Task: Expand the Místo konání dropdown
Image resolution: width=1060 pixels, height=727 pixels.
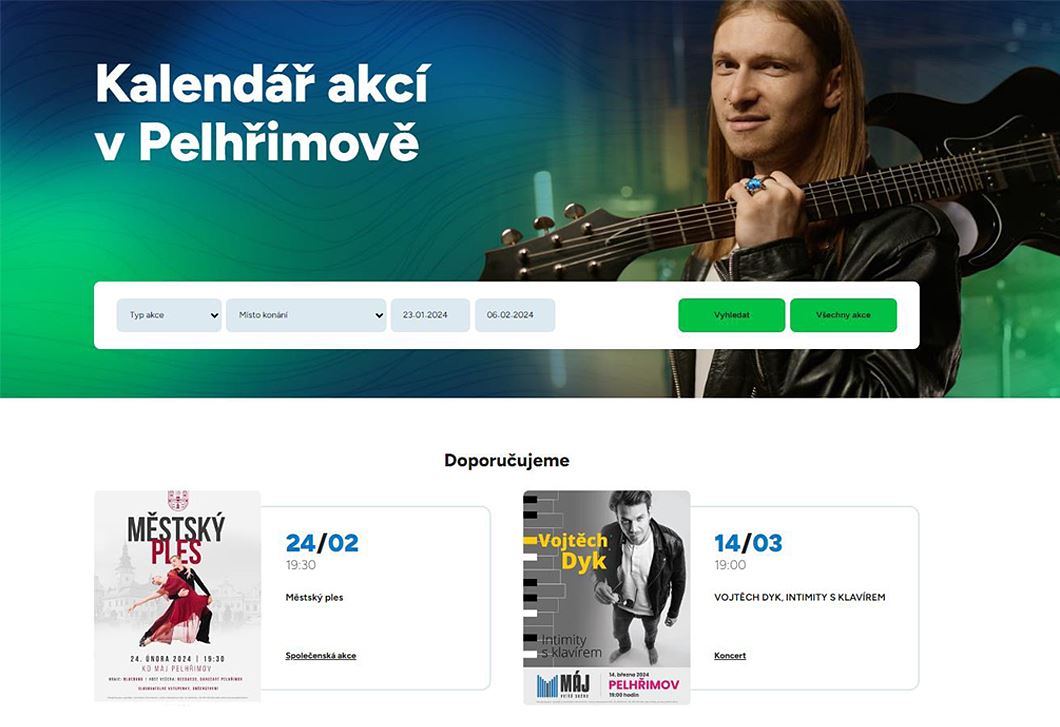Action: [306, 315]
